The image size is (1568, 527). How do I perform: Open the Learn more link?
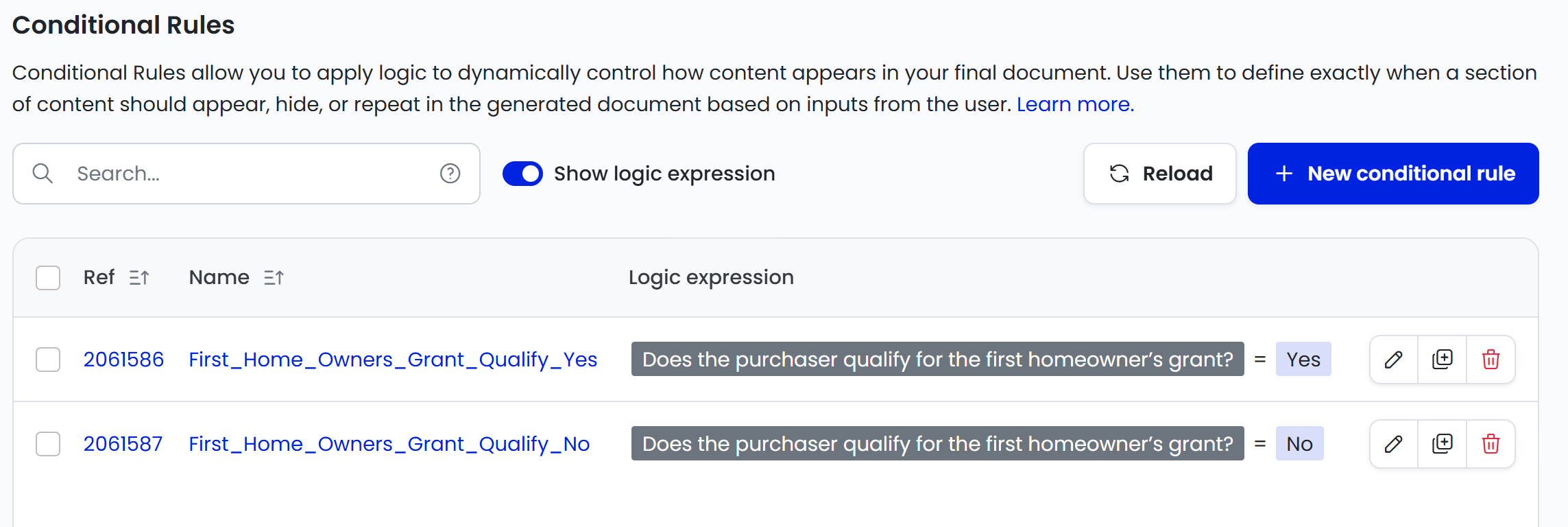tap(1074, 104)
